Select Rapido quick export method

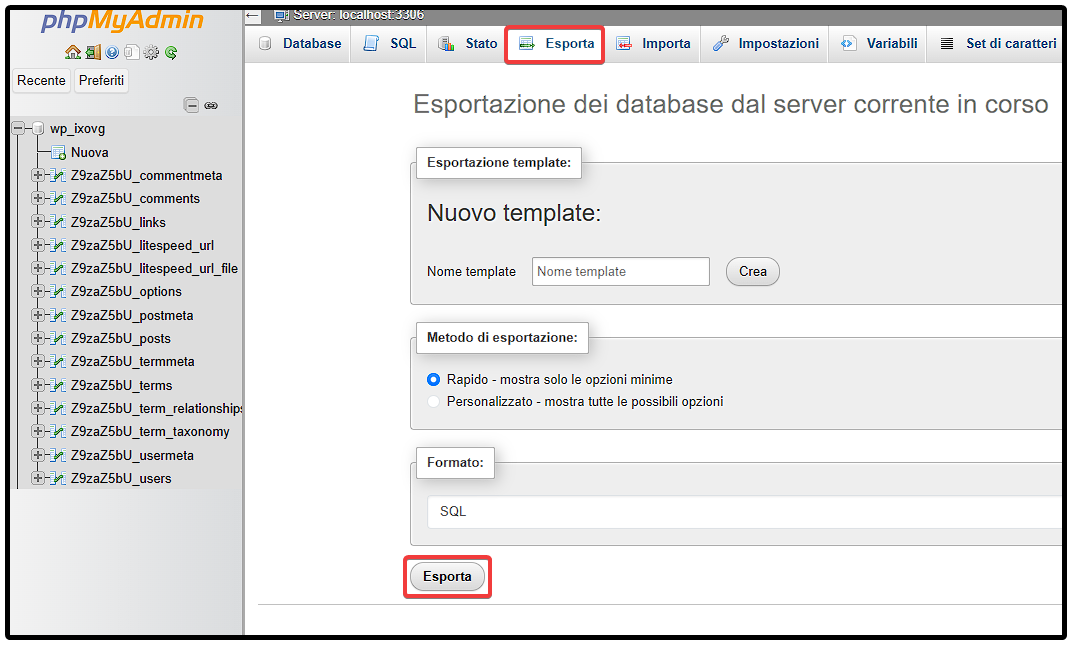point(433,380)
